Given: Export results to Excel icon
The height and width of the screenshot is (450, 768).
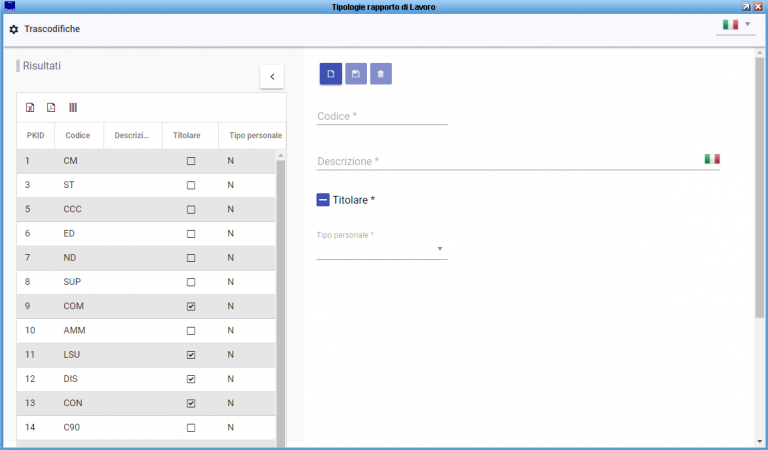Looking at the screenshot, I should pyautogui.click(x=30, y=108).
